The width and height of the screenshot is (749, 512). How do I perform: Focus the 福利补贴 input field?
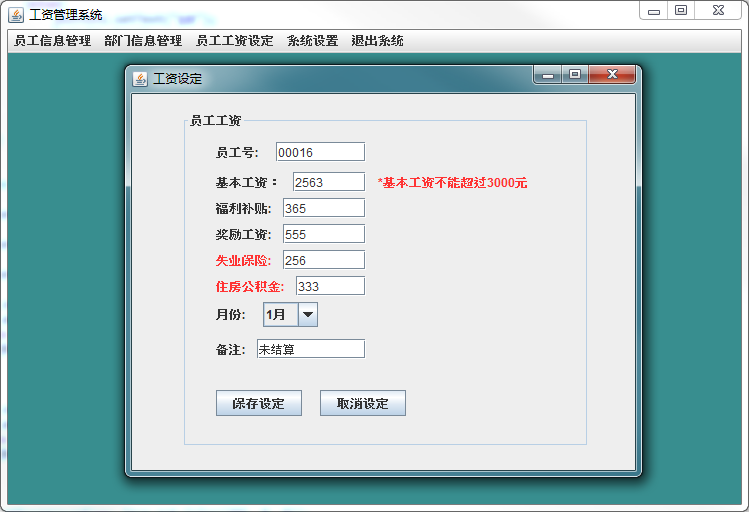324,208
